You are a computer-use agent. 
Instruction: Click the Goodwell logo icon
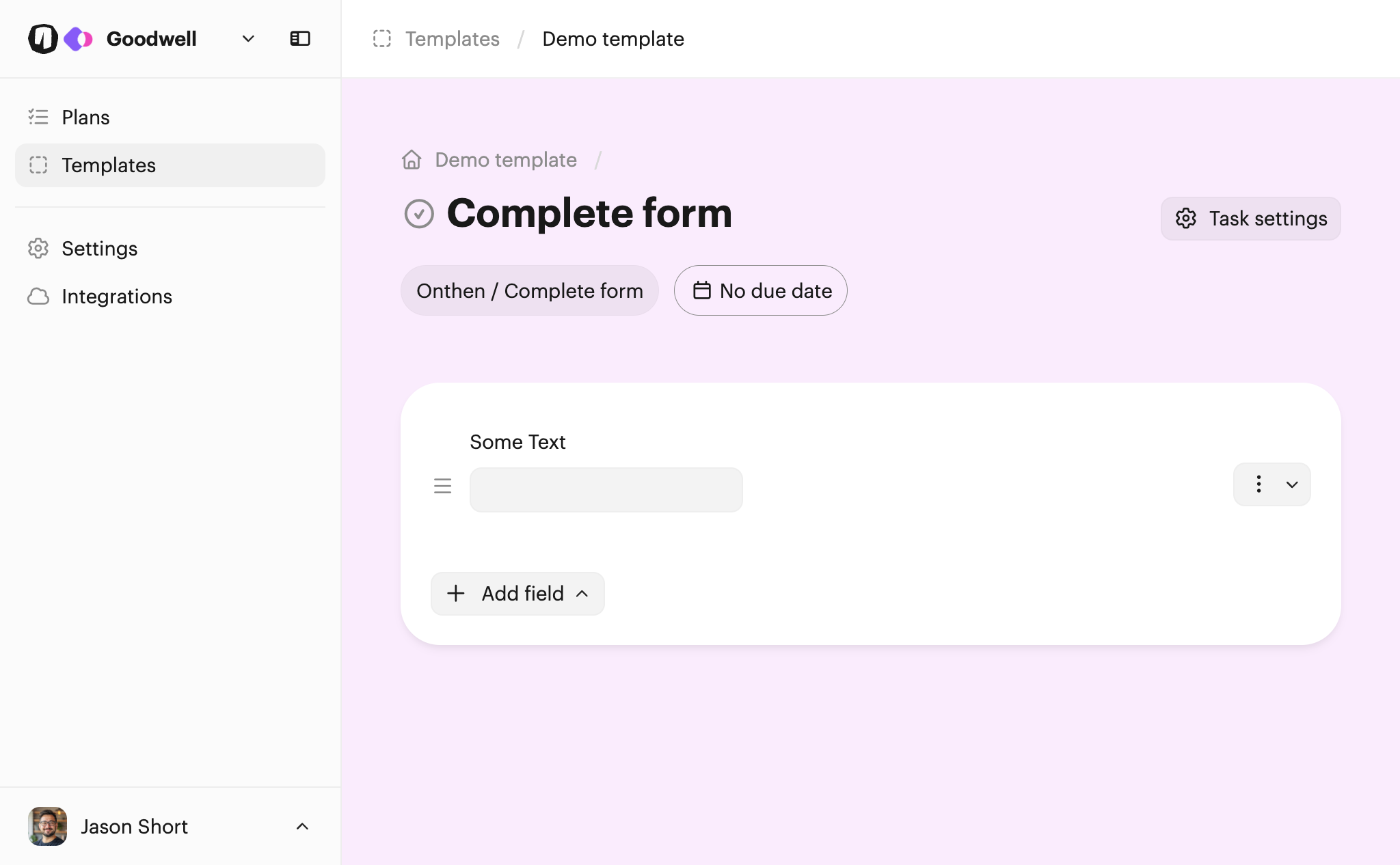point(43,39)
